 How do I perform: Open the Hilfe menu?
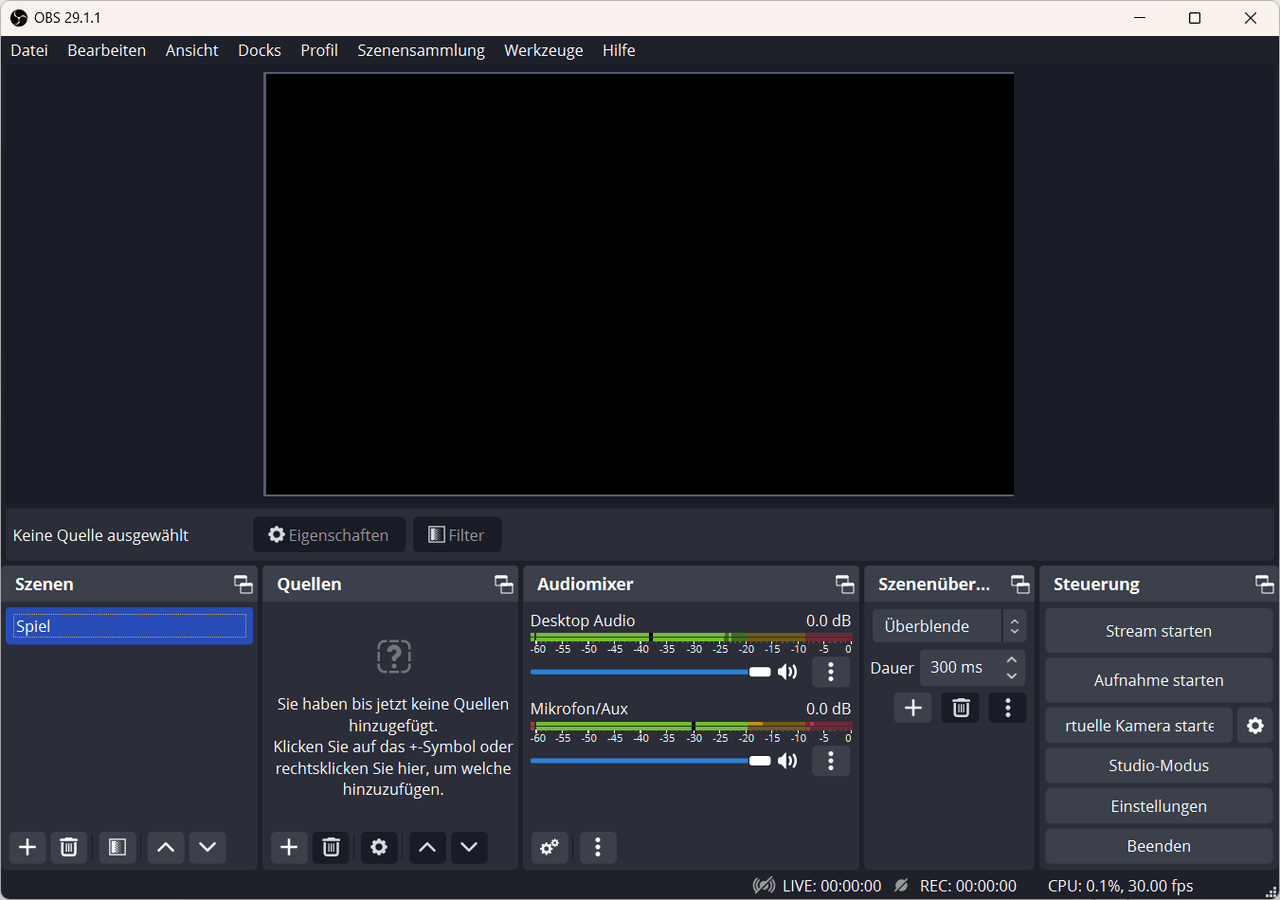(x=619, y=50)
